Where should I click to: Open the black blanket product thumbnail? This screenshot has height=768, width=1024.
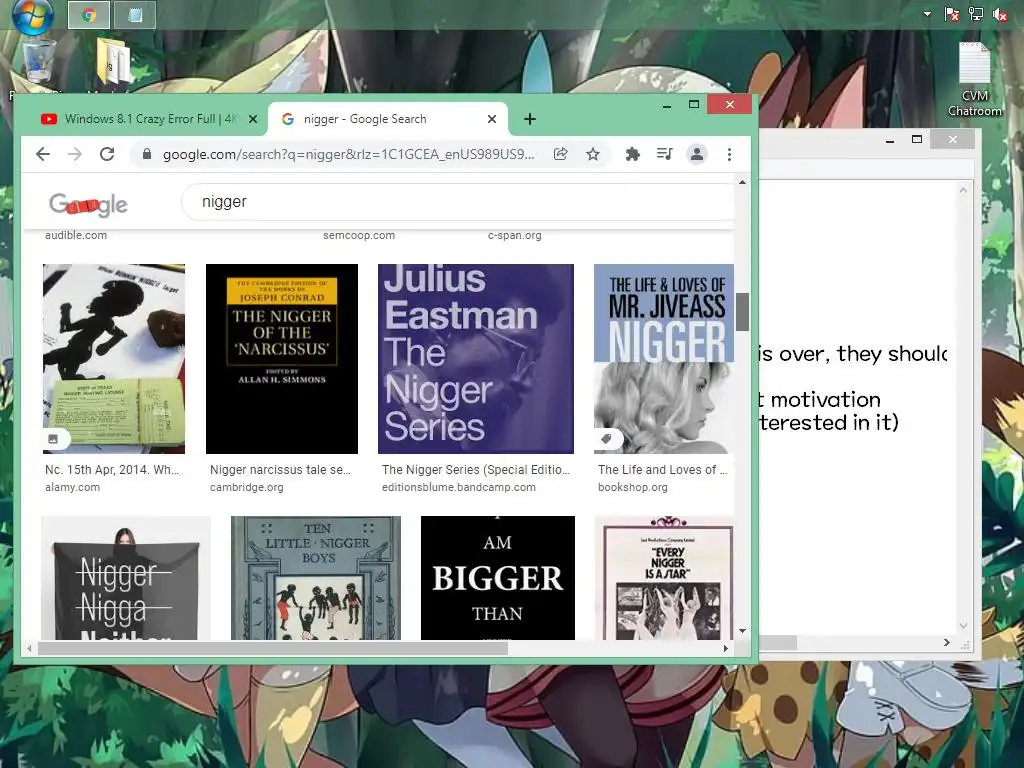pyautogui.click(x=125, y=578)
